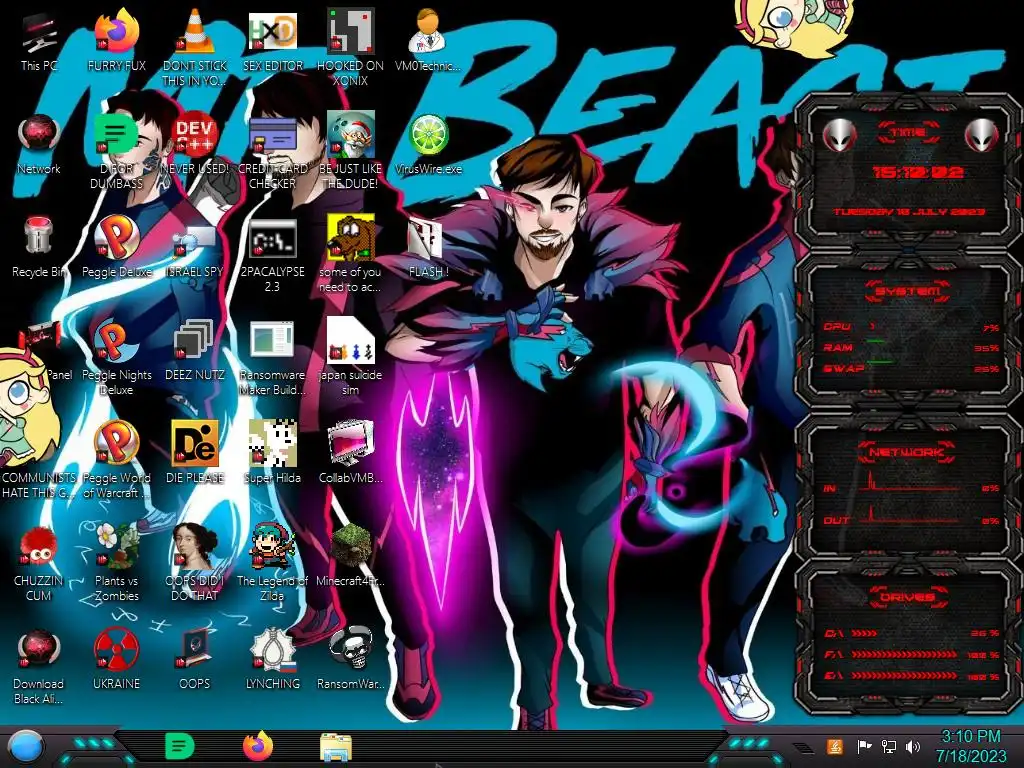Open the OOPS laptop icon
The height and width of the screenshot is (768, 1024).
[195, 658]
